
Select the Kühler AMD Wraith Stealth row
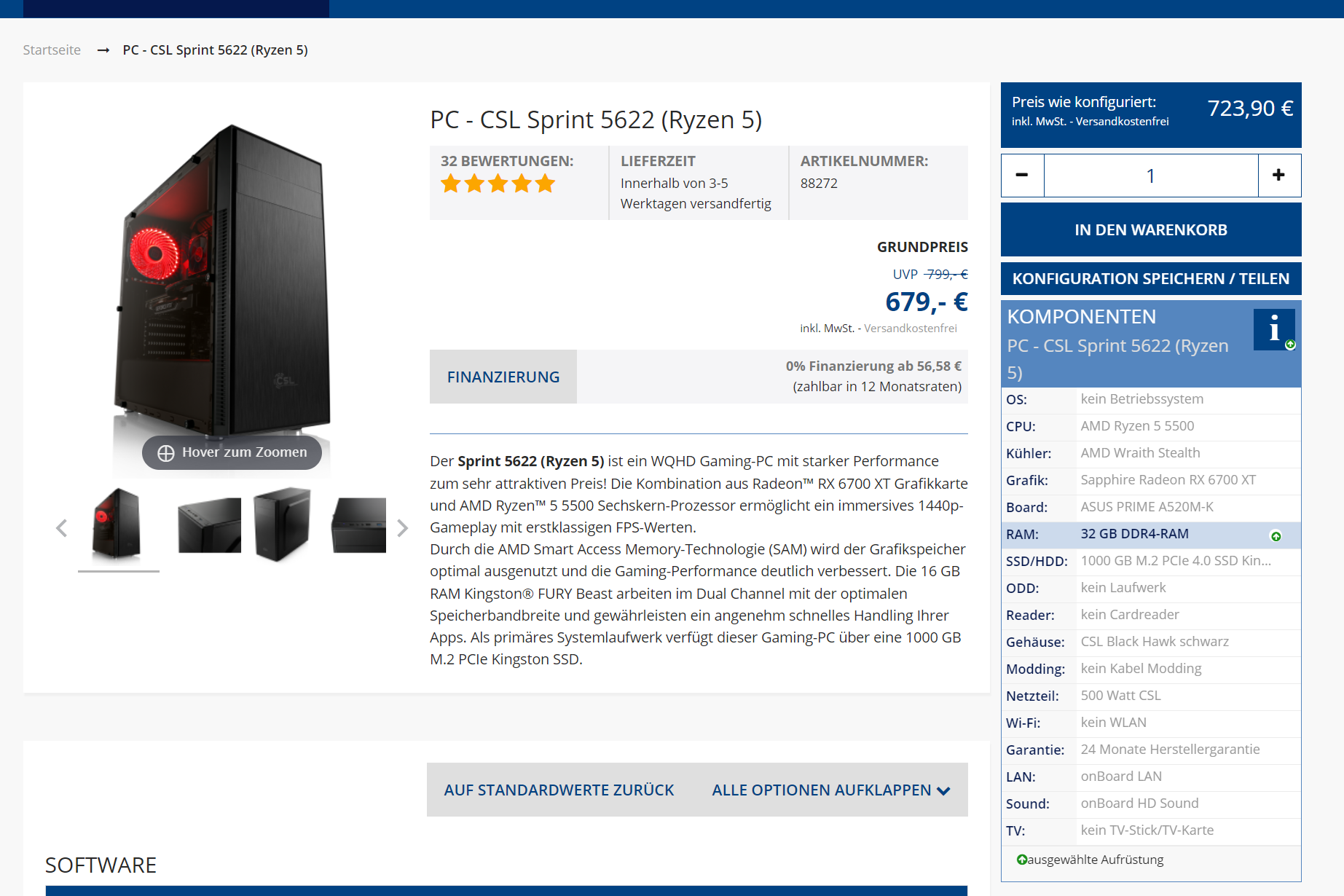coord(1151,453)
